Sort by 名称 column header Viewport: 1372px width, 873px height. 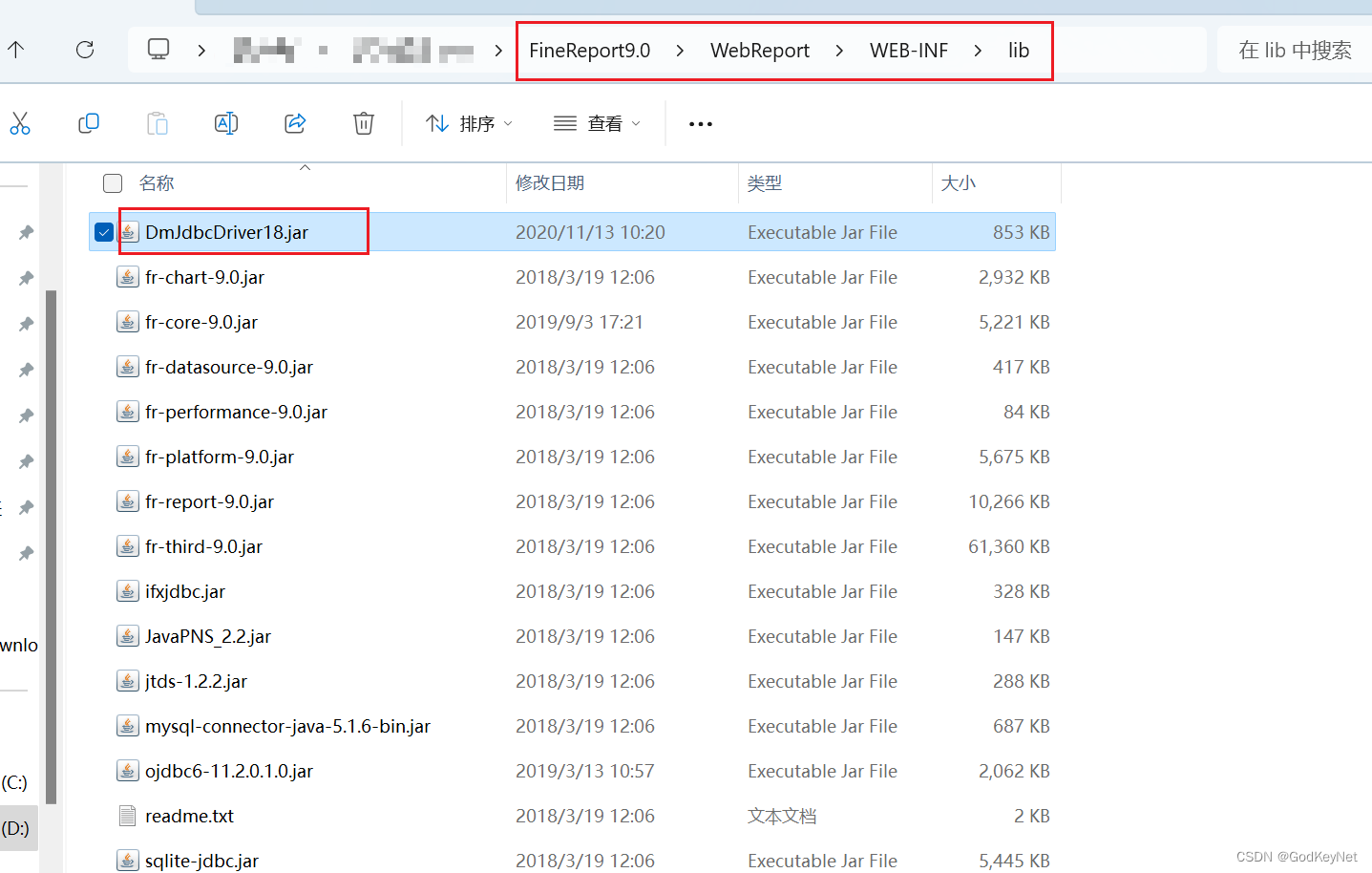157,183
